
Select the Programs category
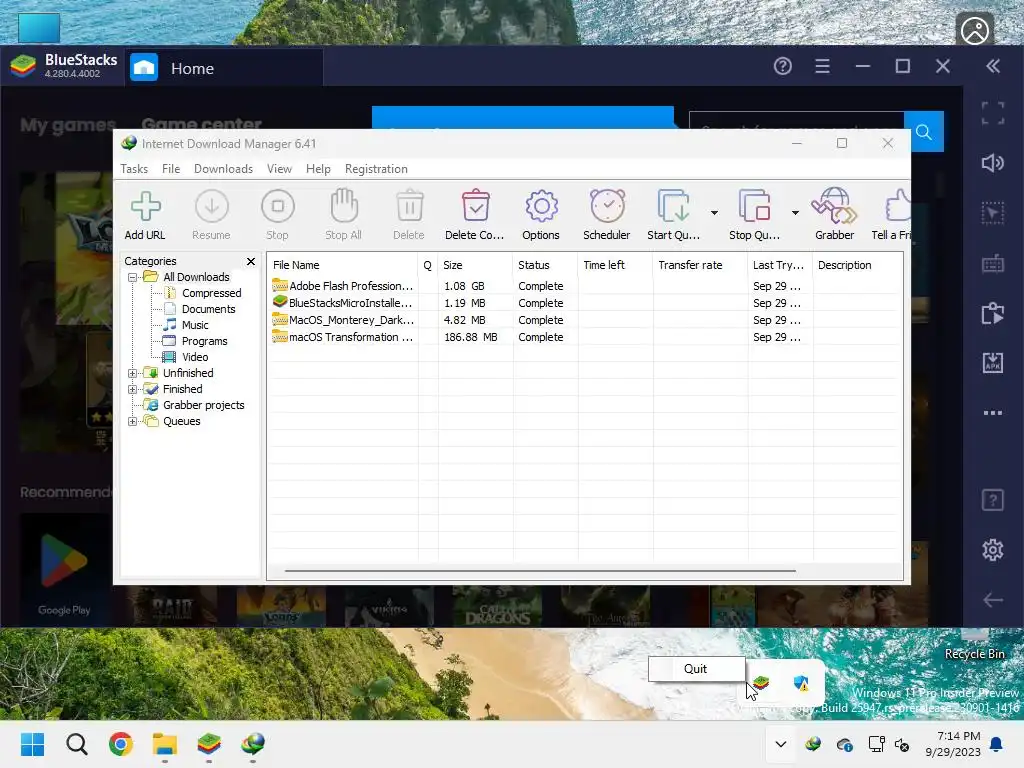(204, 341)
